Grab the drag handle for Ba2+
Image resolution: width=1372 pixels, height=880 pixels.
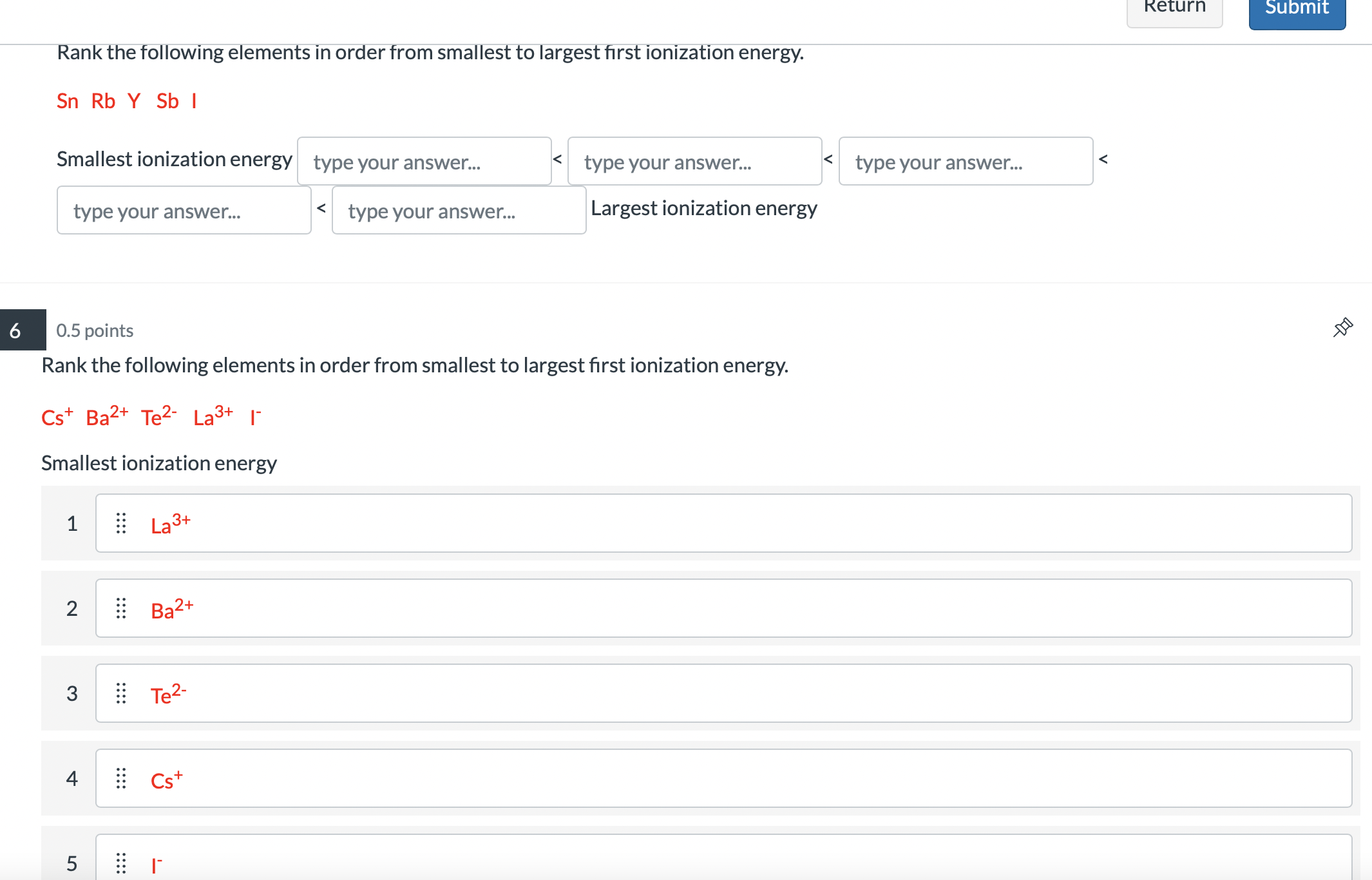[121, 608]
